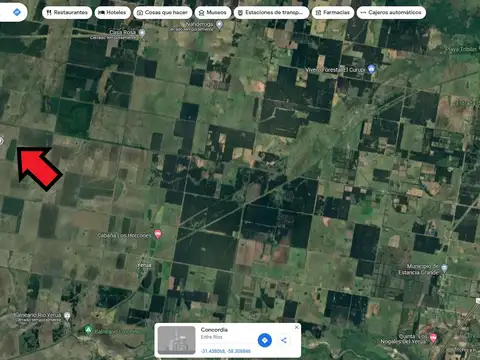The height and width of the screenshot is (360, 480).
Task: Click the Playa Tobías map label
Action: [x=461, y=49]
